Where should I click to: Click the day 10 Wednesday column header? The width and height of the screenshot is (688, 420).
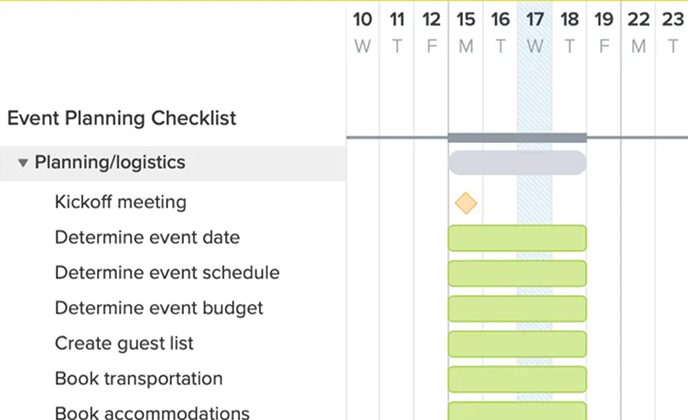click(363, 31)
